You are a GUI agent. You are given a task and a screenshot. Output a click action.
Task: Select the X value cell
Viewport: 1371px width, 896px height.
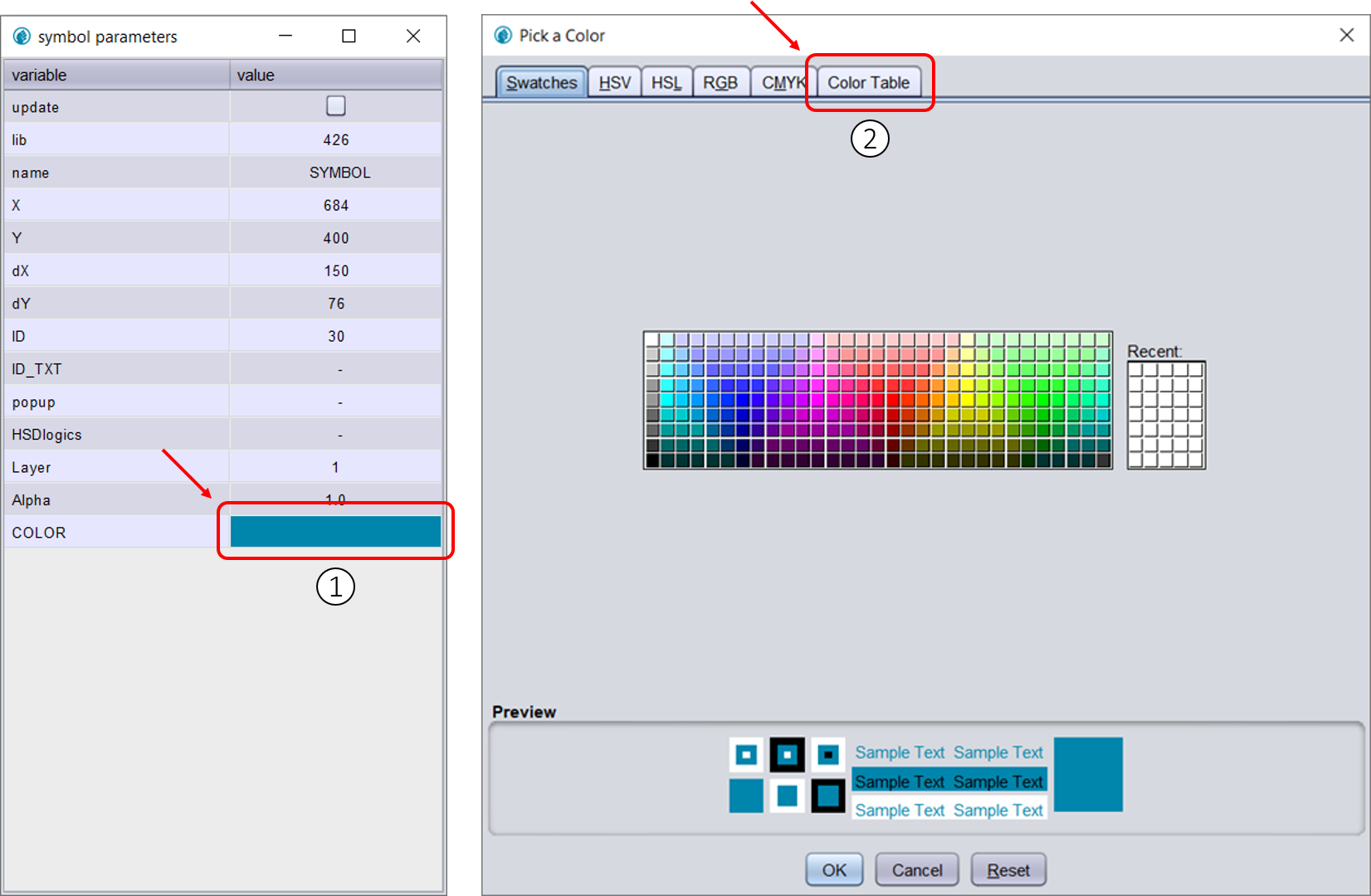(335, 205)
